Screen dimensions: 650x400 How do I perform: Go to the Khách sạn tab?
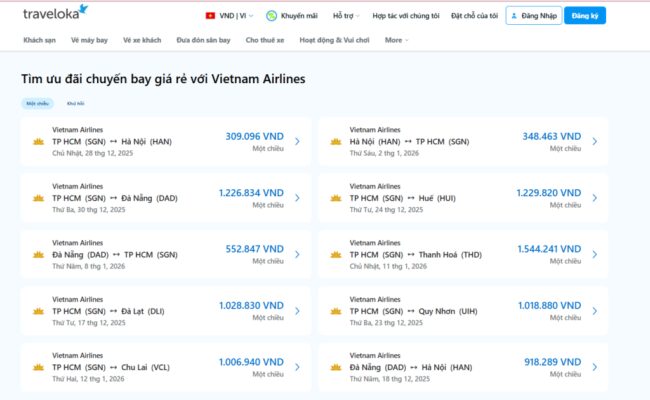[x=39, y=40]
